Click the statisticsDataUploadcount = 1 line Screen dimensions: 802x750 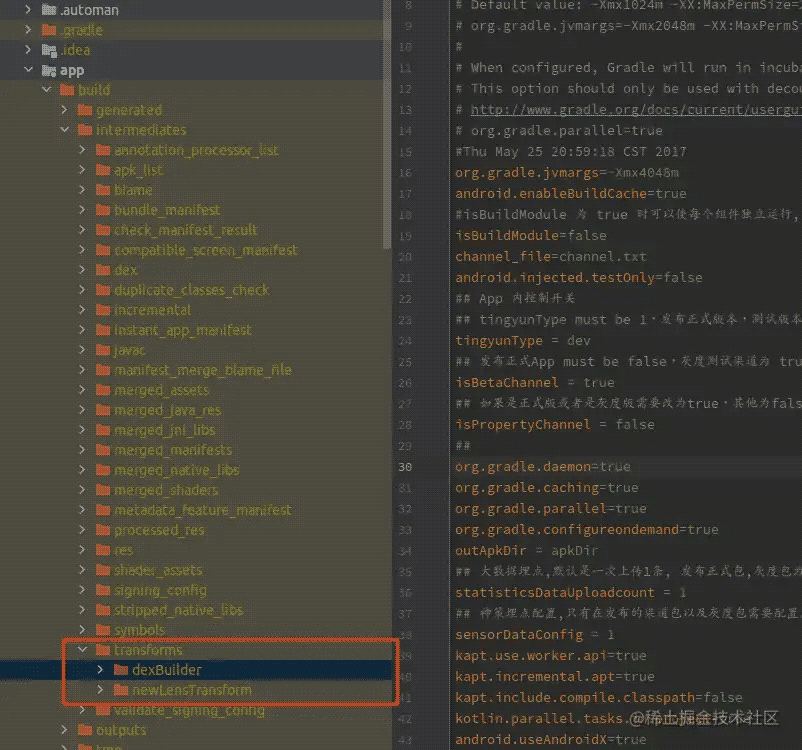[571, 592]
